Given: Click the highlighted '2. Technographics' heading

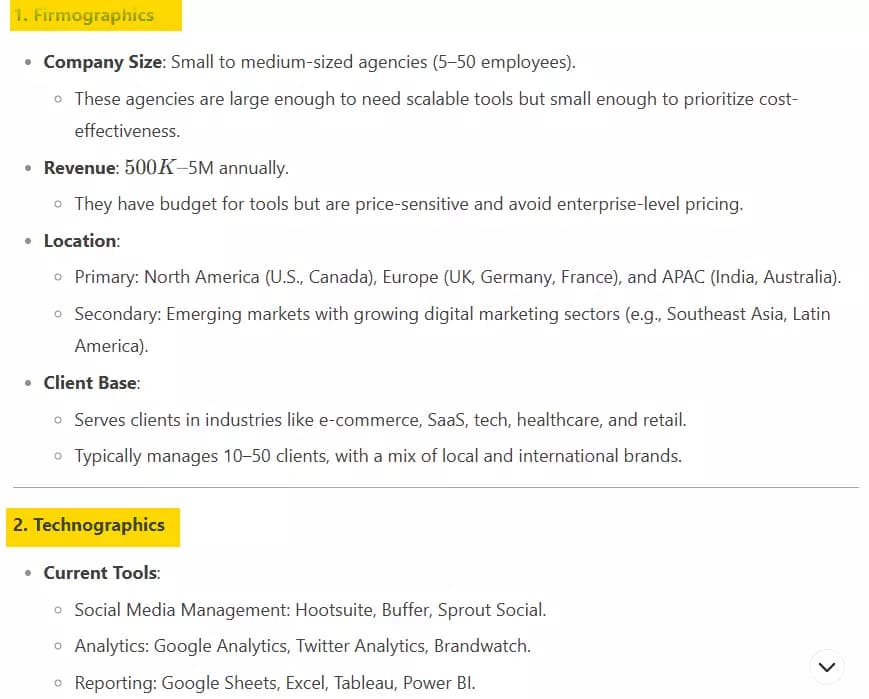Looking at the screenshot, I should pyautogui.click(x=93, y=527).
